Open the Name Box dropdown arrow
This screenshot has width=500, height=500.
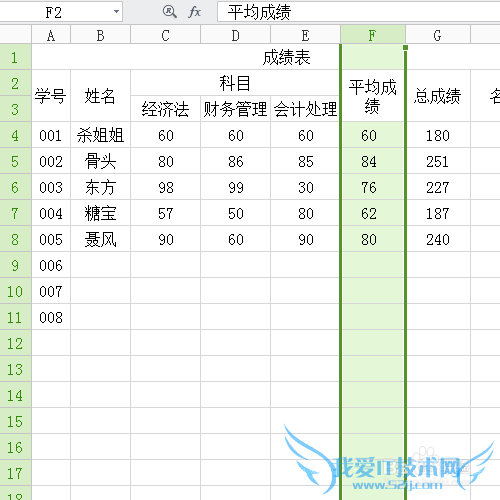pyautogui.click(x=116, y=12)
